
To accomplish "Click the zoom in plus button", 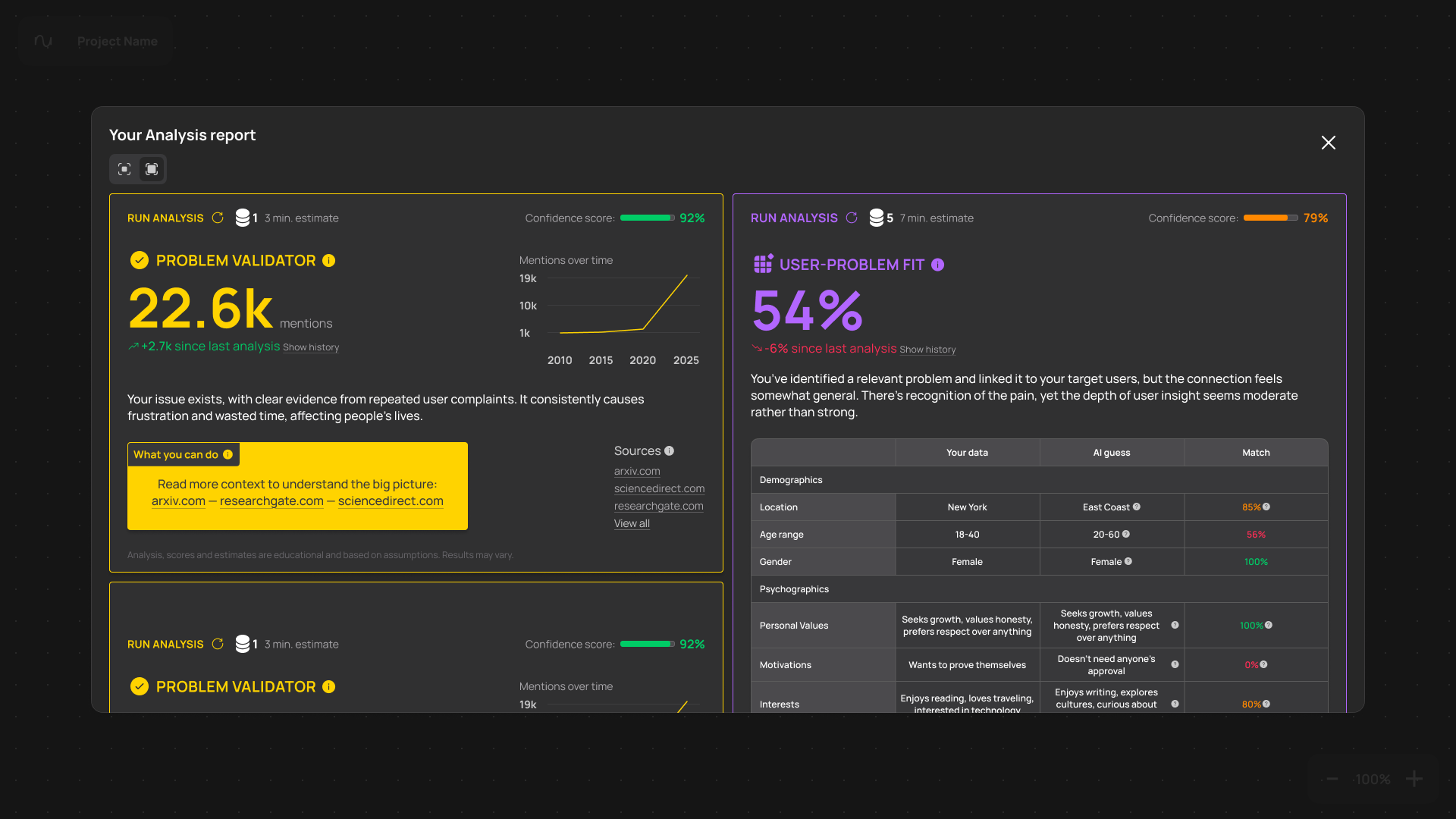I will pyautogui.click(x=1414, y=779).
